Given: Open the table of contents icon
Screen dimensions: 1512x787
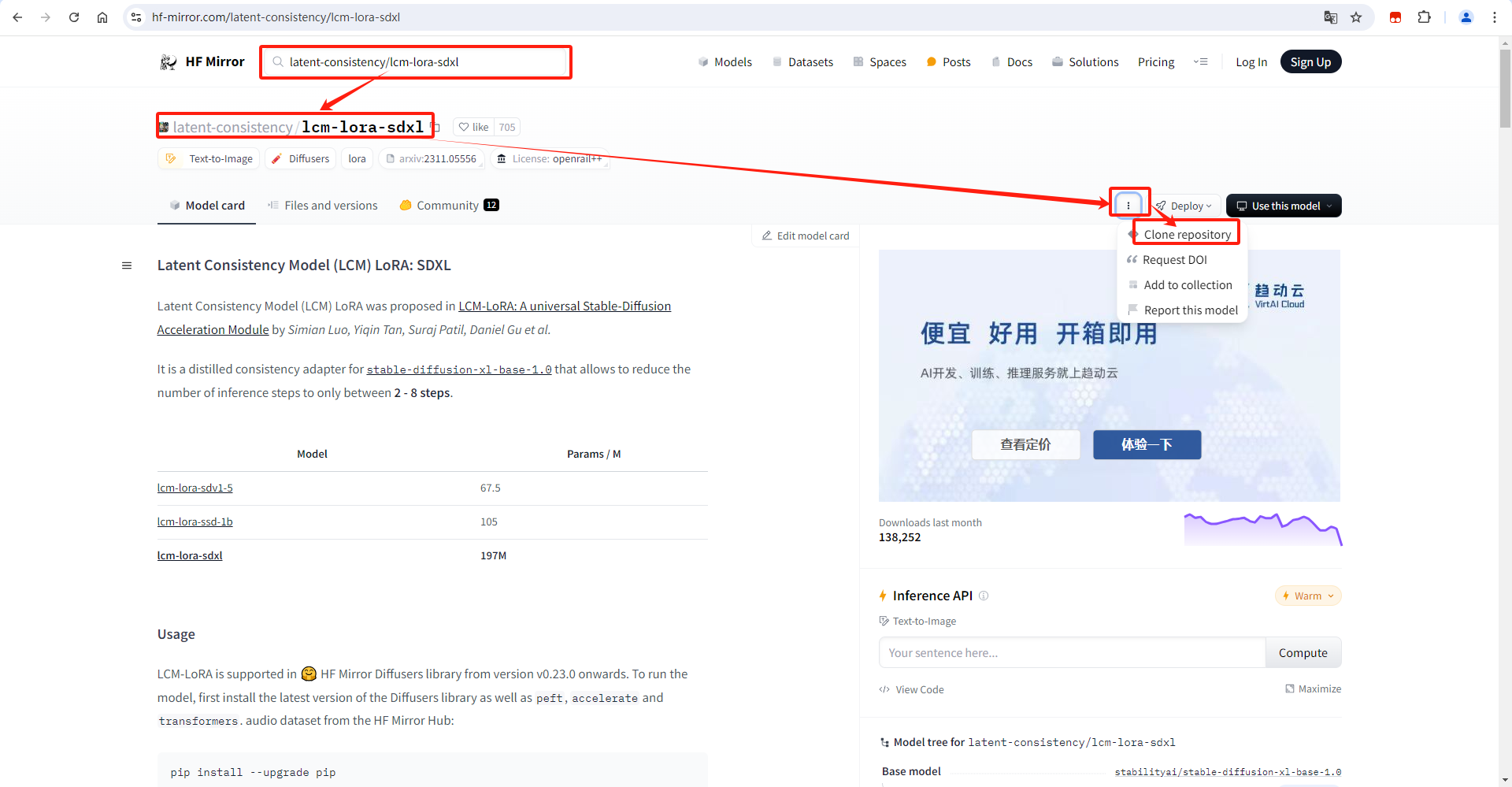Looking at the screenshot, I should 127,265.
